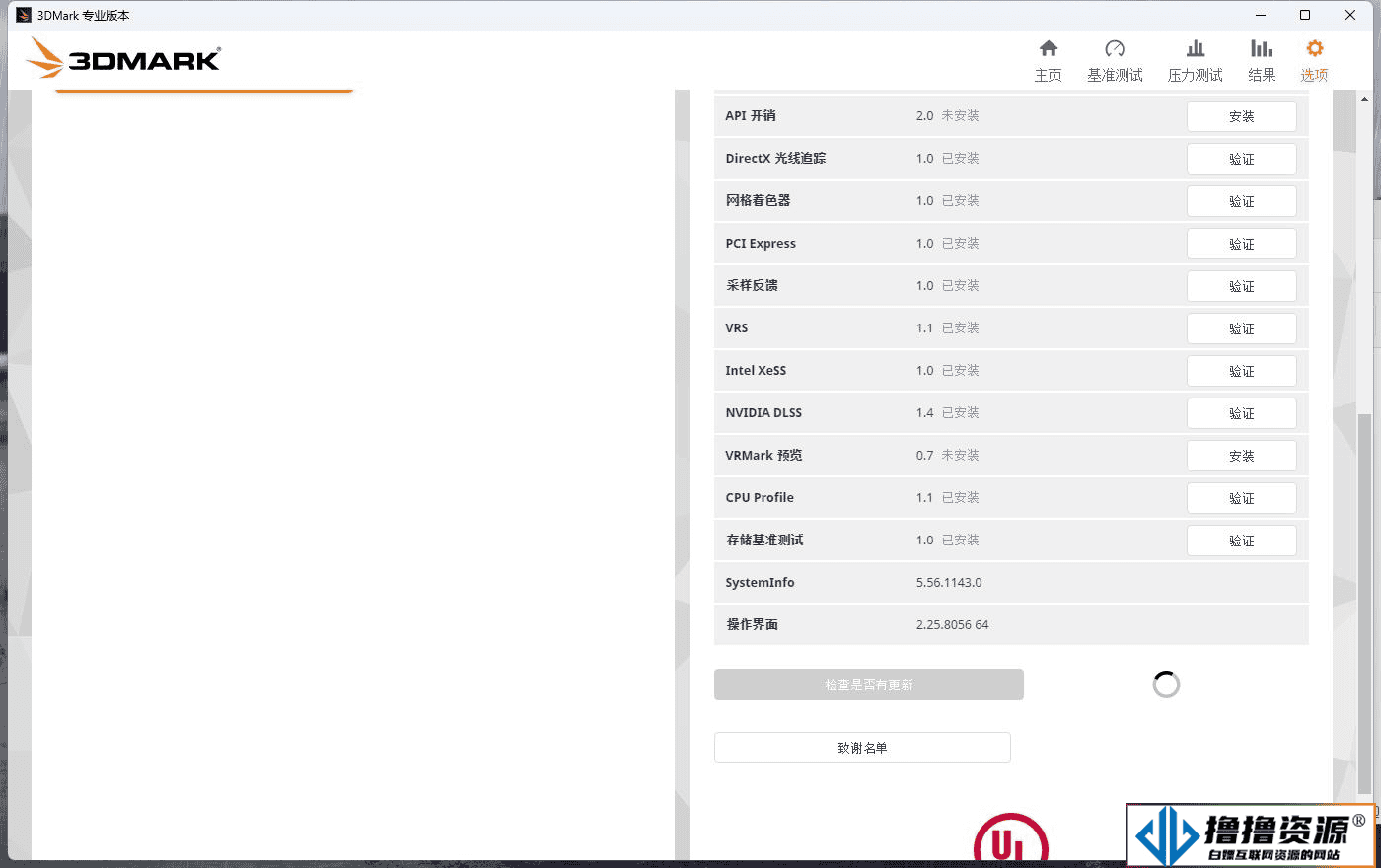Screen dimensions: 1381x868
Task: Verify the Intel XeSS test
Action: [1241, 371]
